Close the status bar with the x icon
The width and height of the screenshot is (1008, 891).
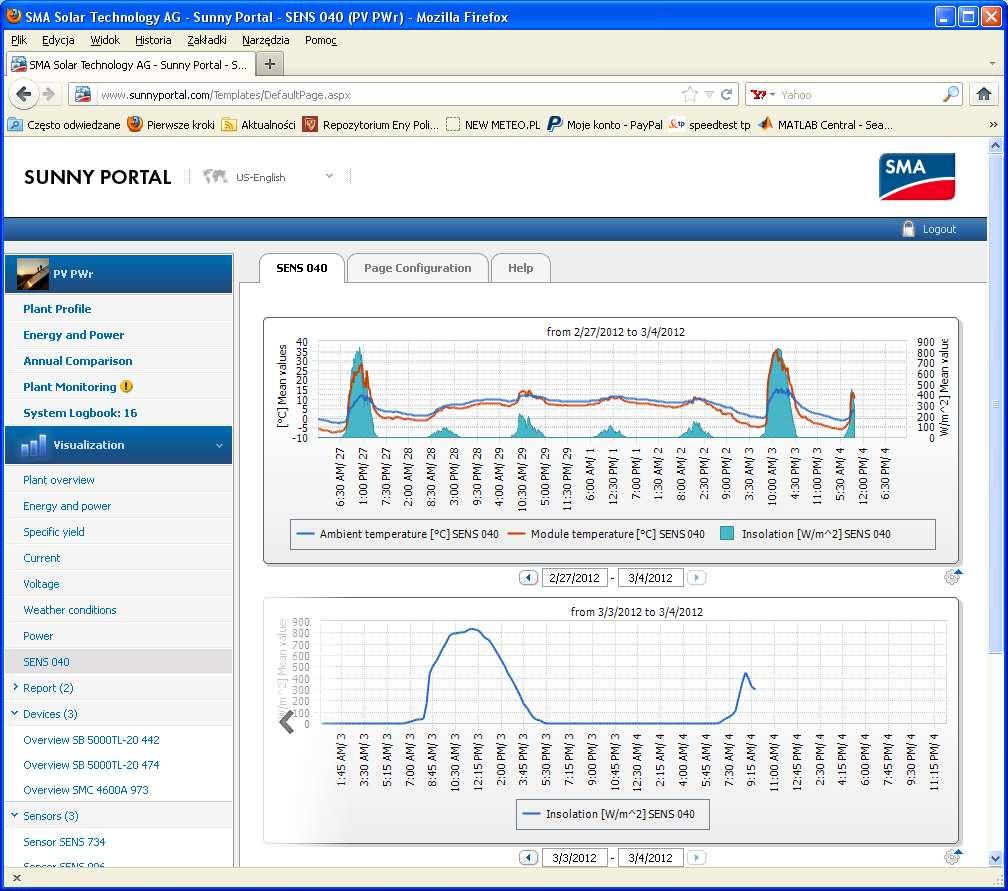[x=17, y=878]
